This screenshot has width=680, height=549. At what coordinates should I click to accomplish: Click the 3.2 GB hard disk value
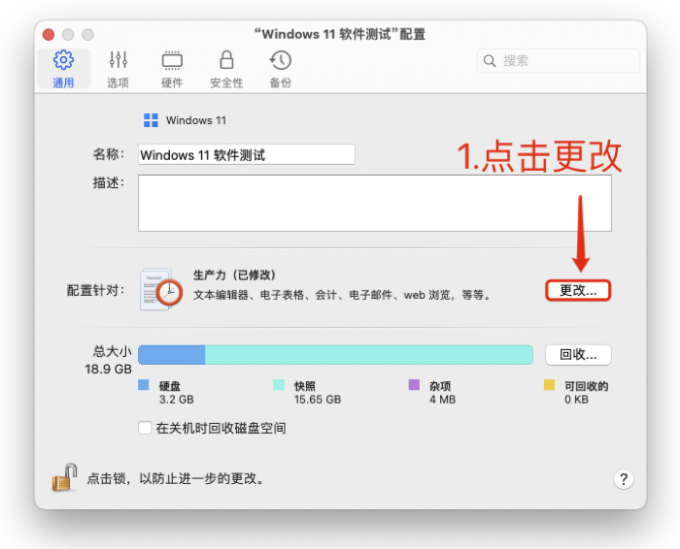176,399
